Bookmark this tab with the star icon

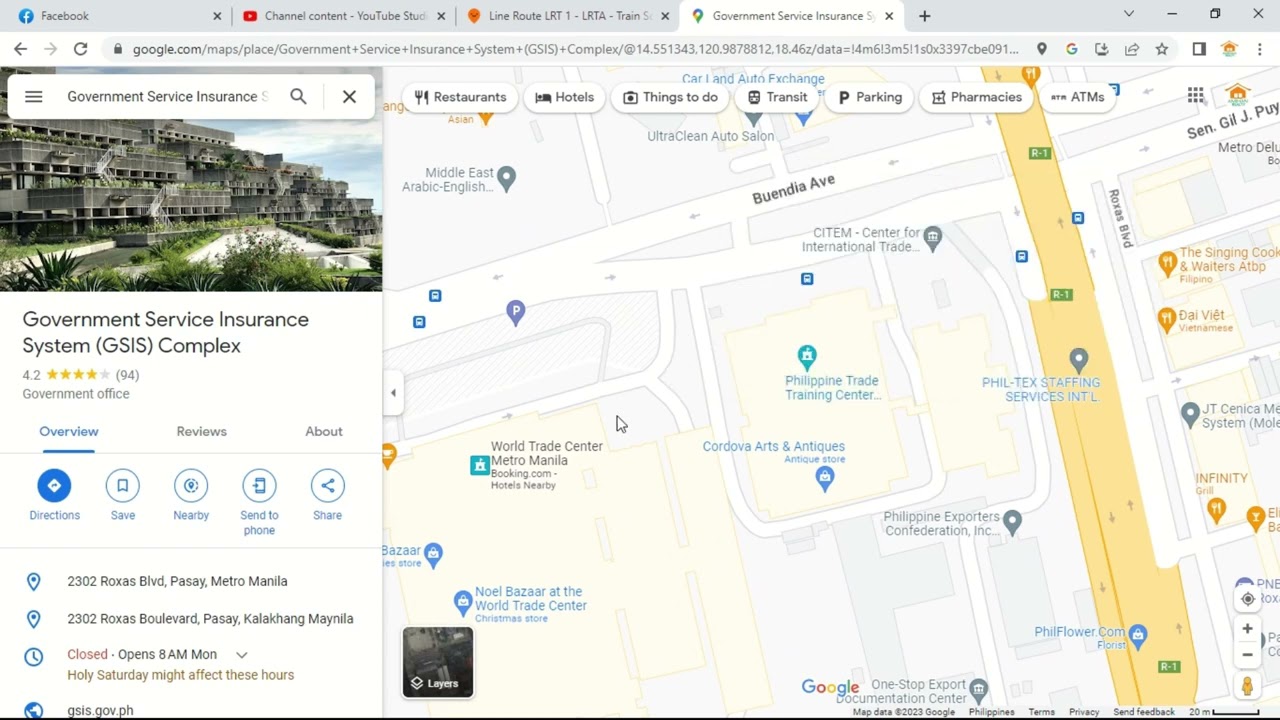coord(1161,49)
